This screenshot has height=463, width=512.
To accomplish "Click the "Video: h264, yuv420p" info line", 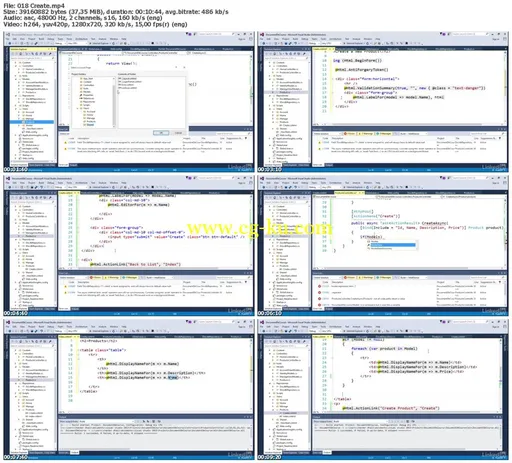I will point(95,24).
